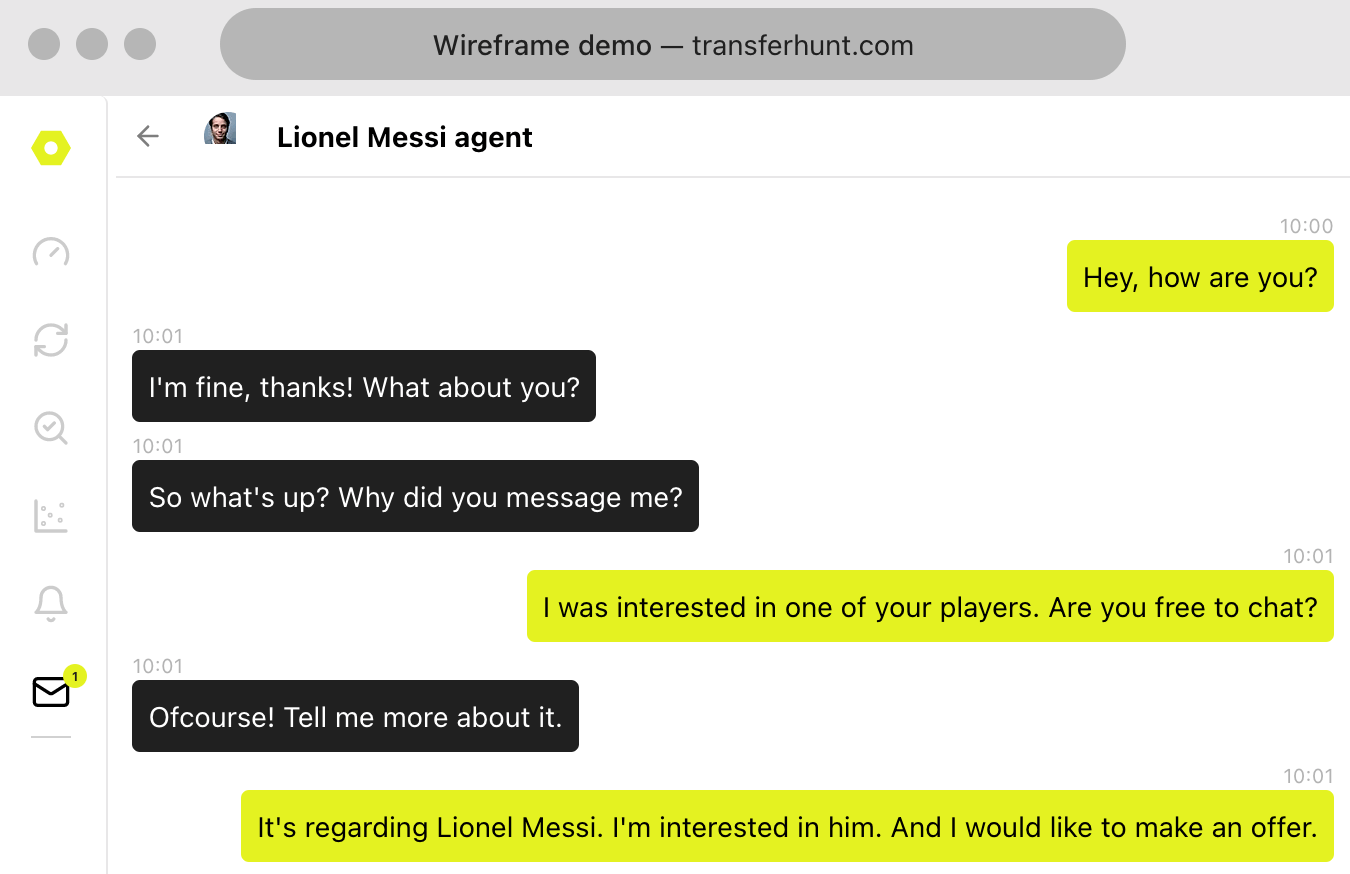
Task: Select the 'interested in one of your players' bubble
Action: (x=929, y=607)
